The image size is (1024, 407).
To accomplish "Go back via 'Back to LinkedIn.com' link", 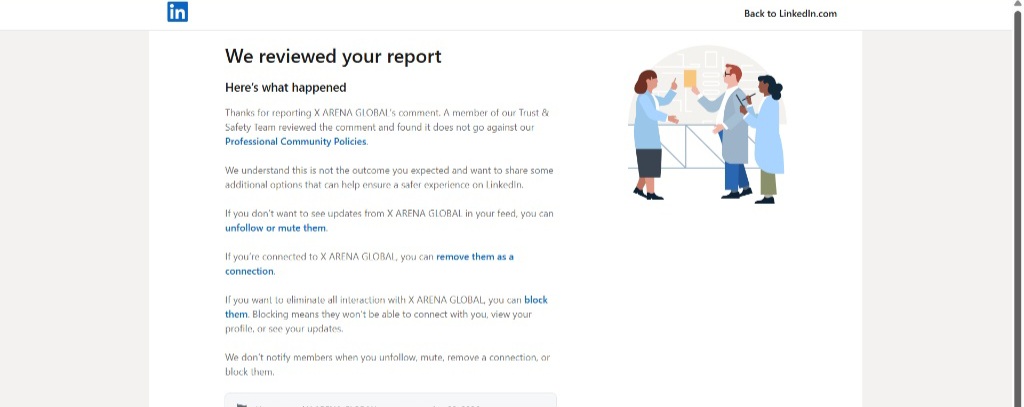I will (790, 13).
